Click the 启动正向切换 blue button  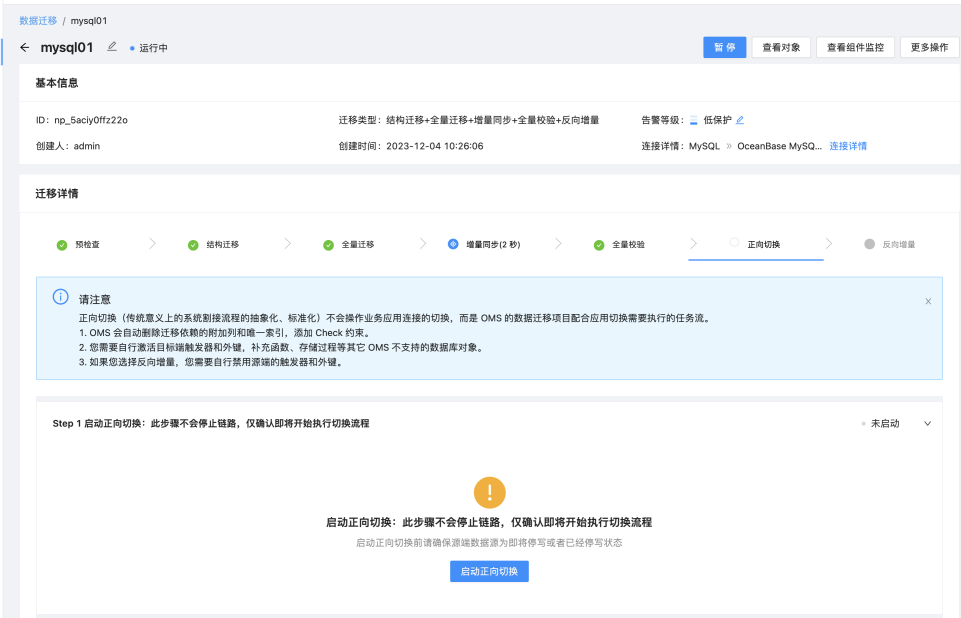pos(489,571)
